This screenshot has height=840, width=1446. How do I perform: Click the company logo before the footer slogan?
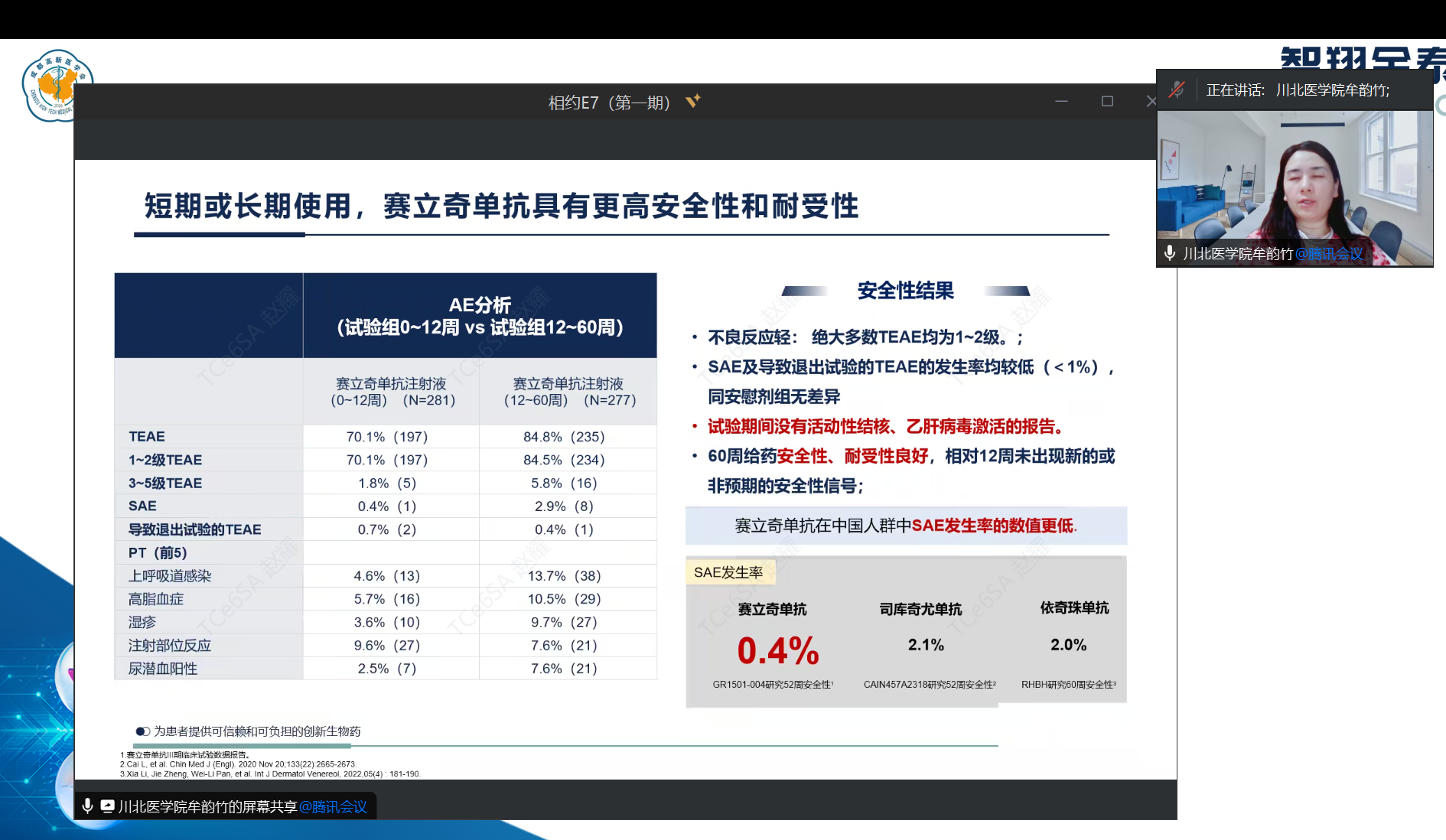(x=142, y=731)
